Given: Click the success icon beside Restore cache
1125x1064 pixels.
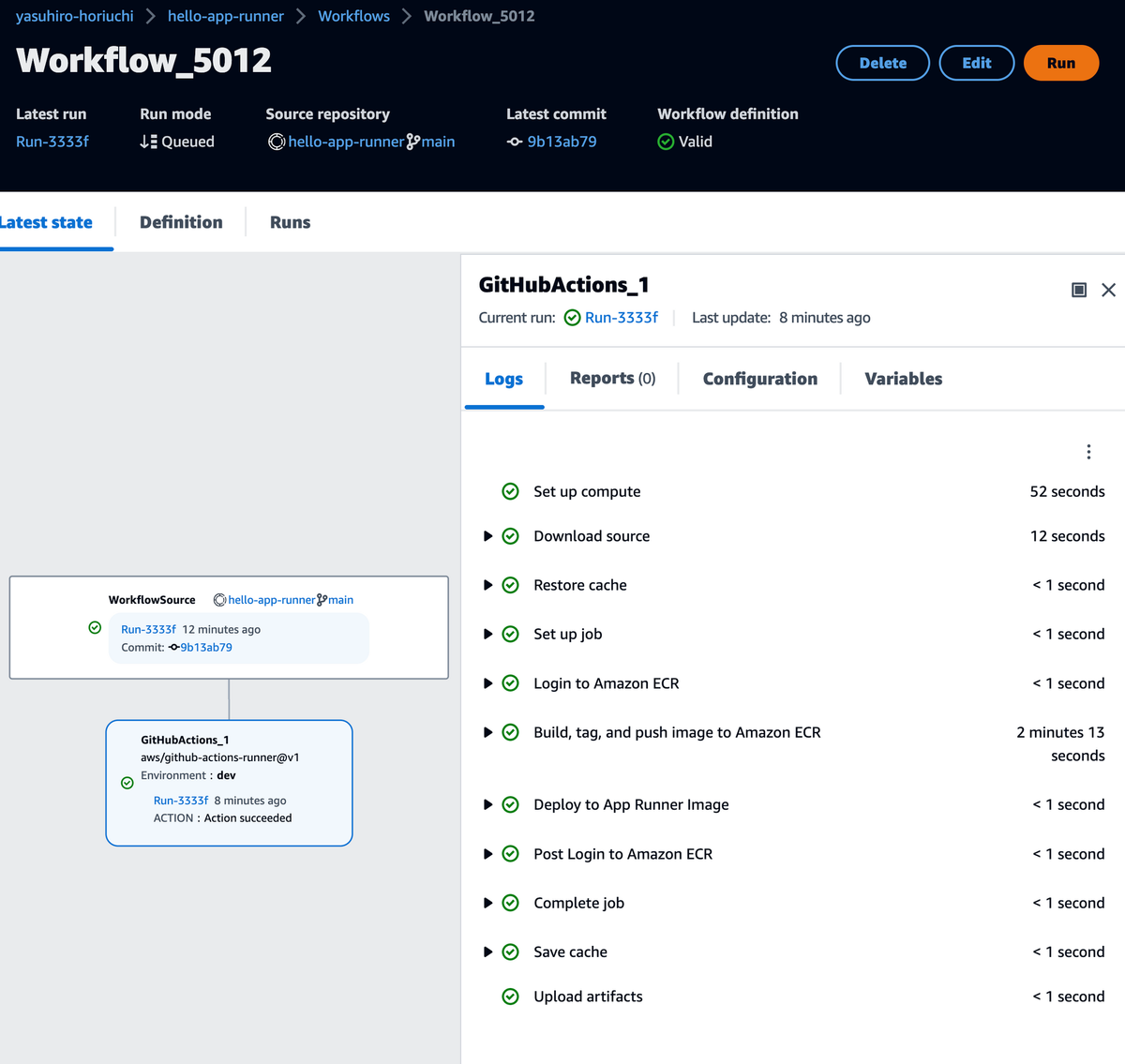Looking at the screenshot, I should (511, 585).
